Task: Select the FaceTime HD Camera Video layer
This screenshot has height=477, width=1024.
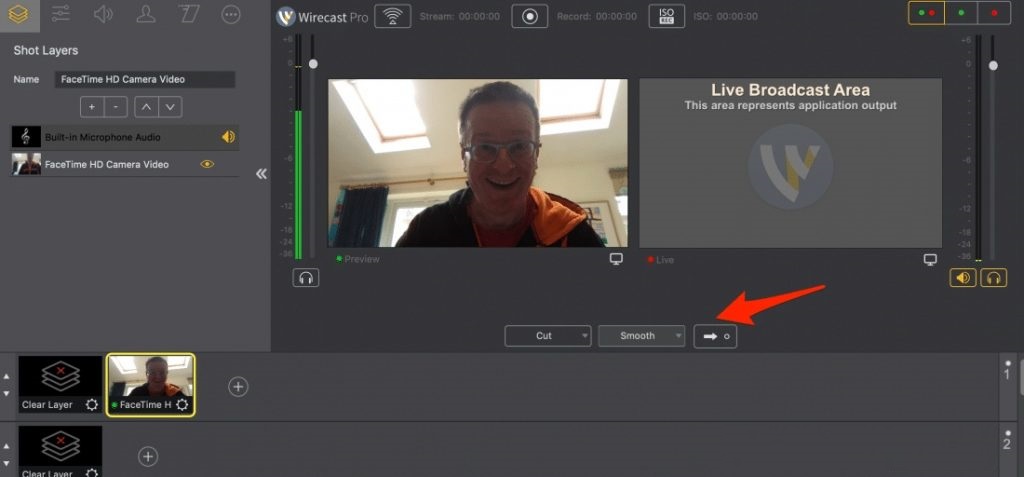Action: click(x=125, y=164)
